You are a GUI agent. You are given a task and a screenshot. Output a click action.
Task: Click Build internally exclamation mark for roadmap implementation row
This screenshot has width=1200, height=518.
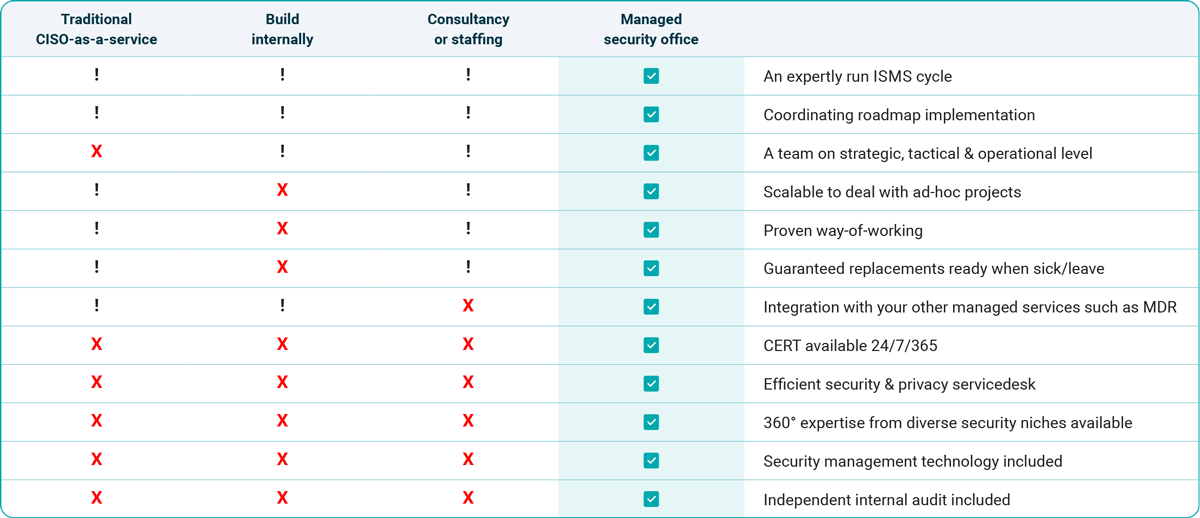coord(282,114)
